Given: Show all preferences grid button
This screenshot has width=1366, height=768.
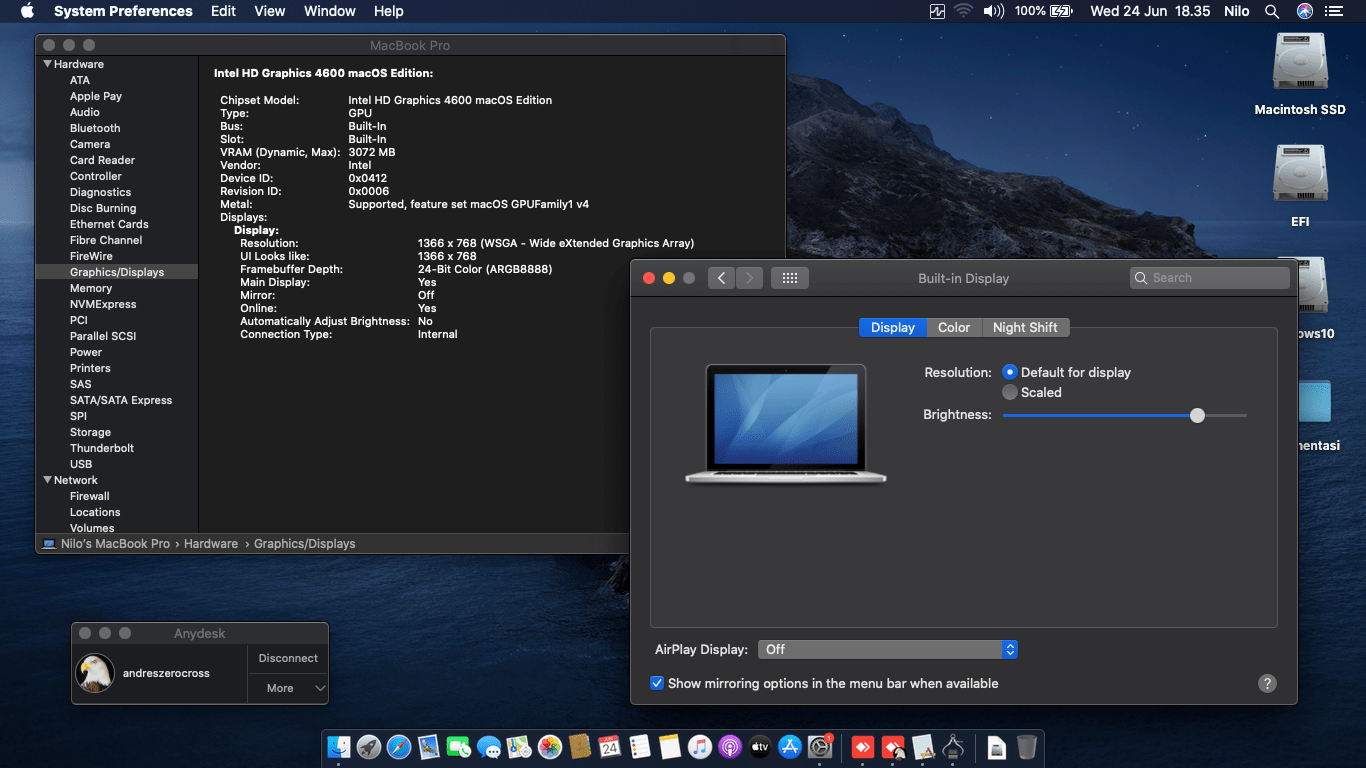Looking at the screenshot, I should 789,278.
